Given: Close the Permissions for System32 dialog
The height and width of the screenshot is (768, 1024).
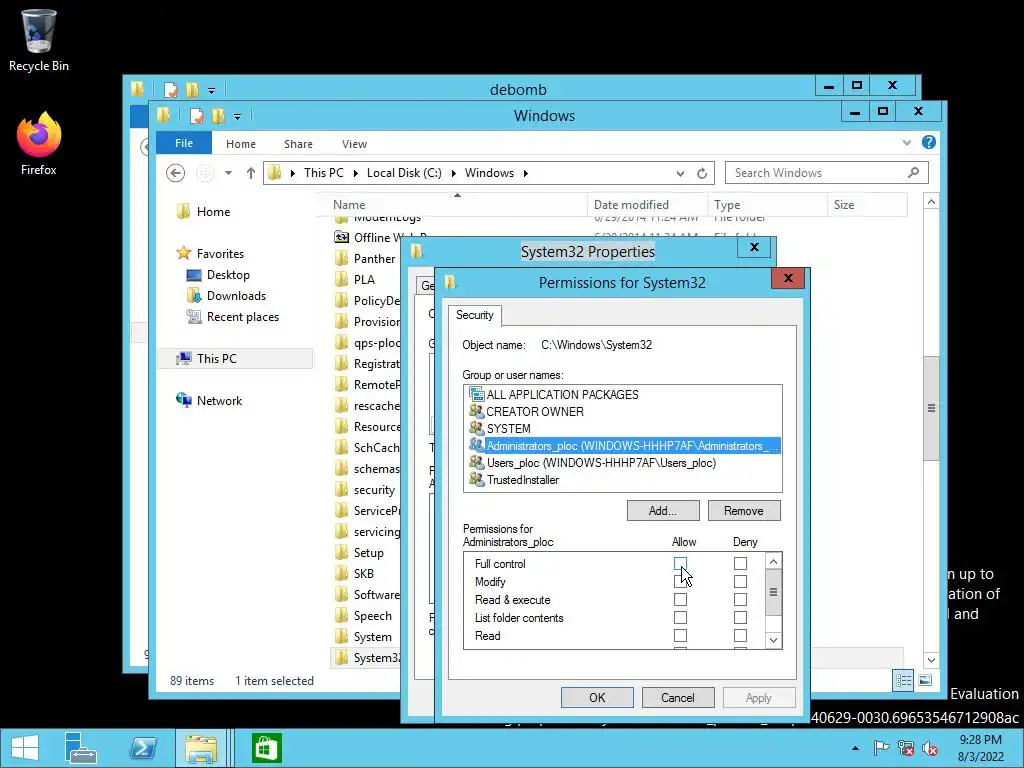Looking at the screenshot, I should 788,278.
